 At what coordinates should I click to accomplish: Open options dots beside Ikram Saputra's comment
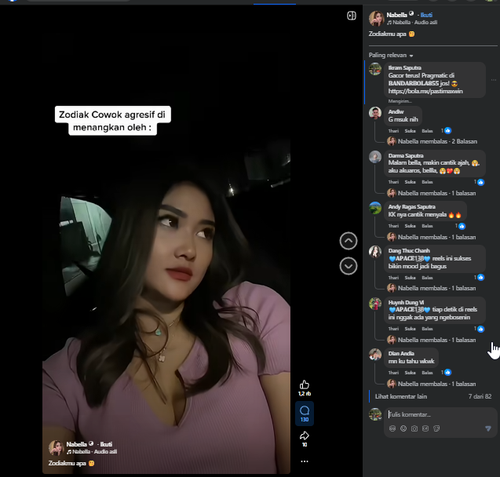493,80
